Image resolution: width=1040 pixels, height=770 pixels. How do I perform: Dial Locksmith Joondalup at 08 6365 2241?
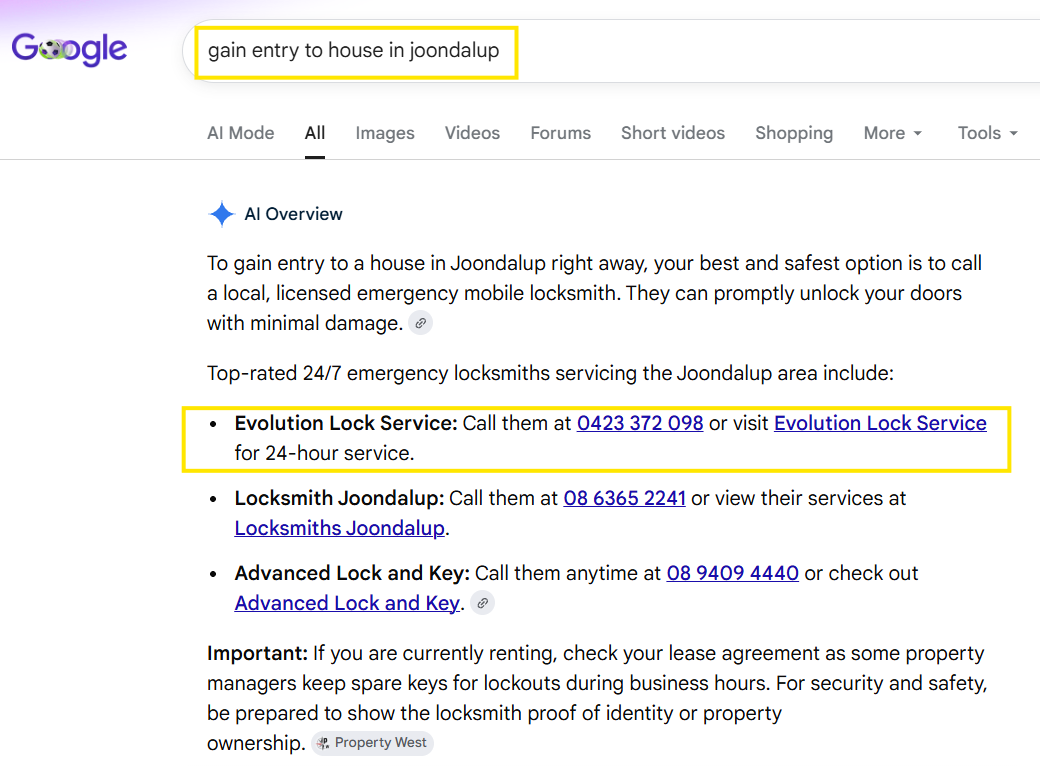pos(624,498)
